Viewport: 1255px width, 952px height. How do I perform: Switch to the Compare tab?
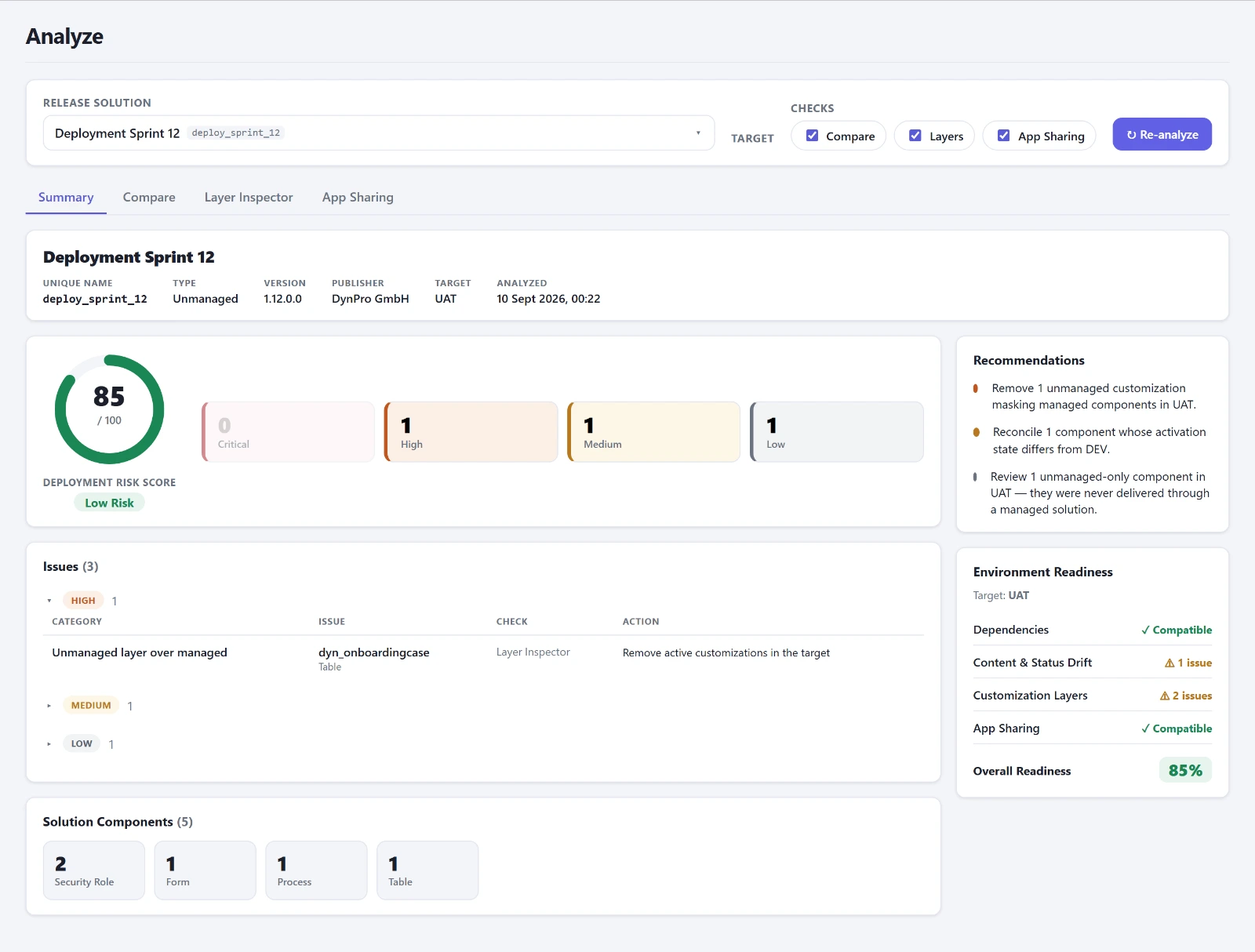[149, 198]
